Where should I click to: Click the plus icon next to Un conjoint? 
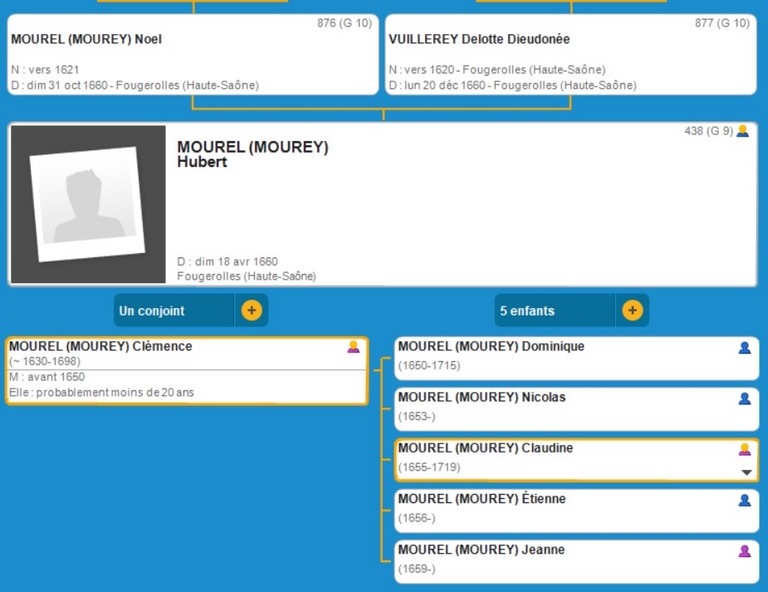pos(251,310)
